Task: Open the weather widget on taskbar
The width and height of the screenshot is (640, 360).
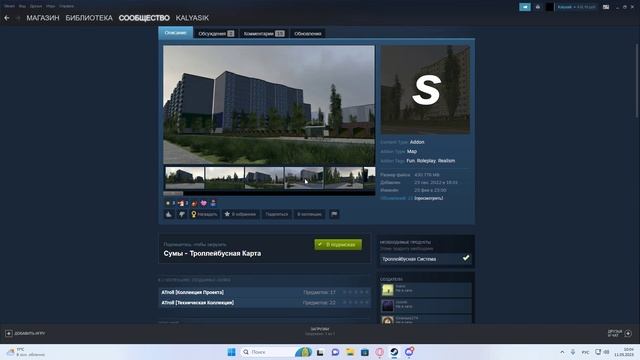Action: (x=26, y=352)
